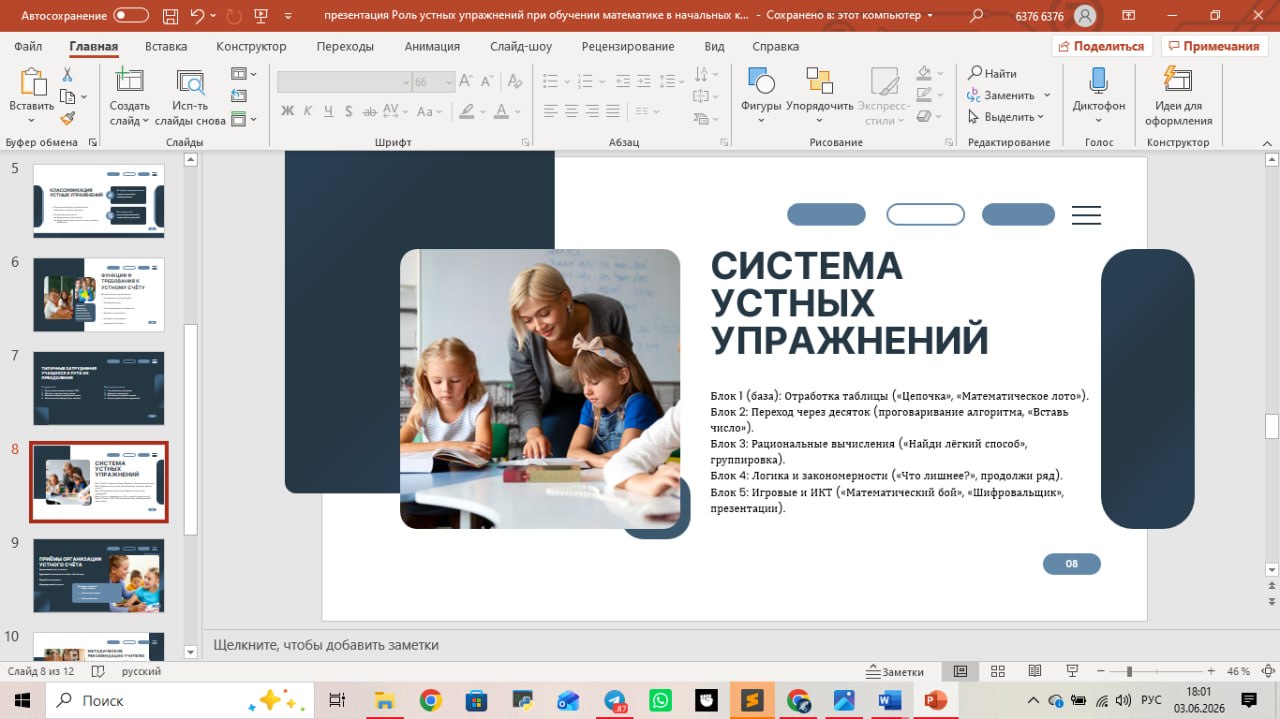Open the slide layout dropdown
Screen dimensions: 1280x719
[x=244, y=73]
